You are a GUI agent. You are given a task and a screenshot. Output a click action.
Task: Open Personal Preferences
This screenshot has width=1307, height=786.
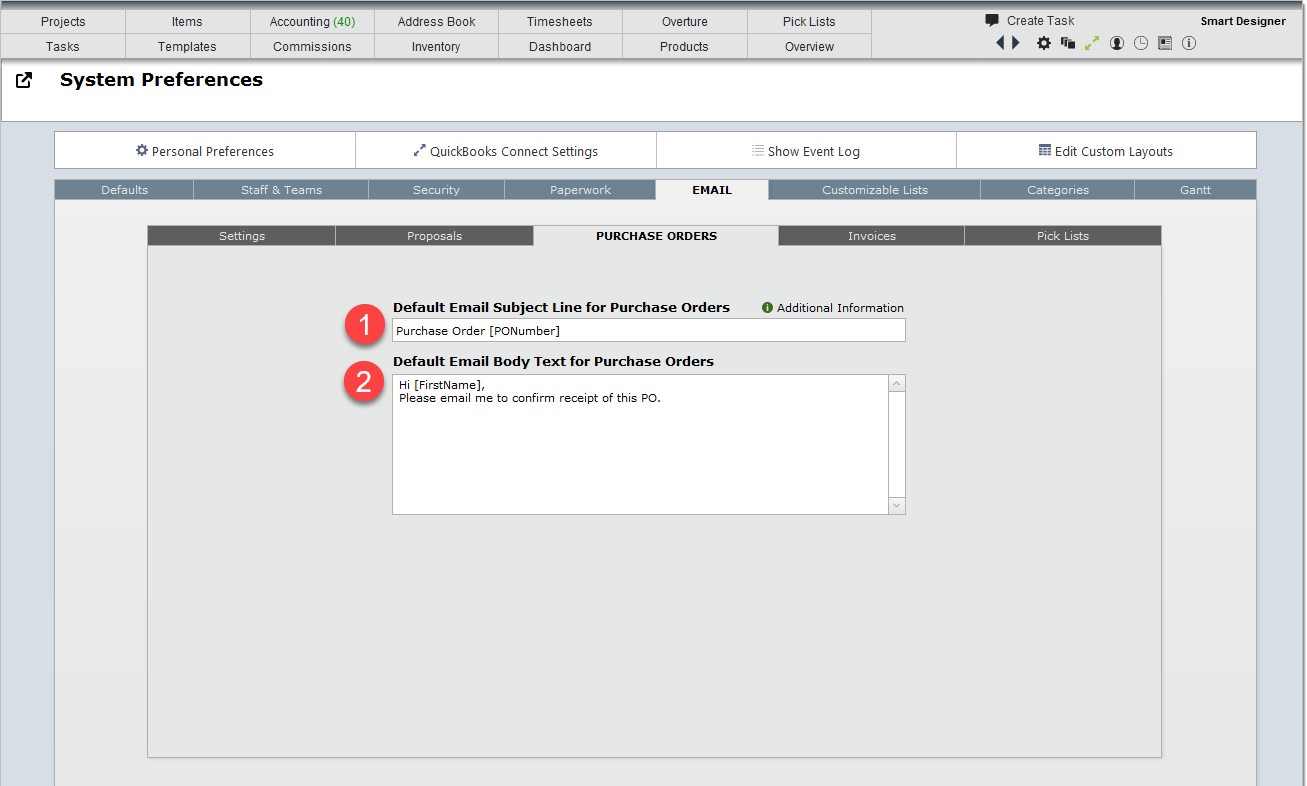(x=205, y=151)
